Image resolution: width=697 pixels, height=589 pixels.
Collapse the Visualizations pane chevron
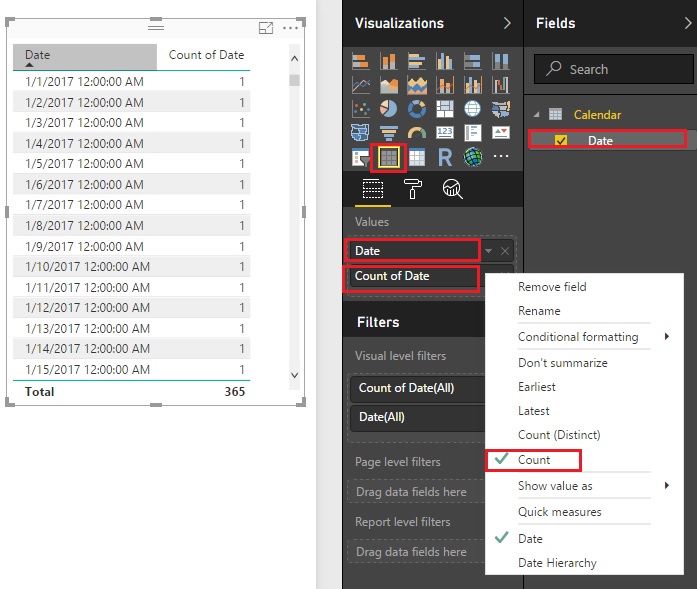[507, 23]
